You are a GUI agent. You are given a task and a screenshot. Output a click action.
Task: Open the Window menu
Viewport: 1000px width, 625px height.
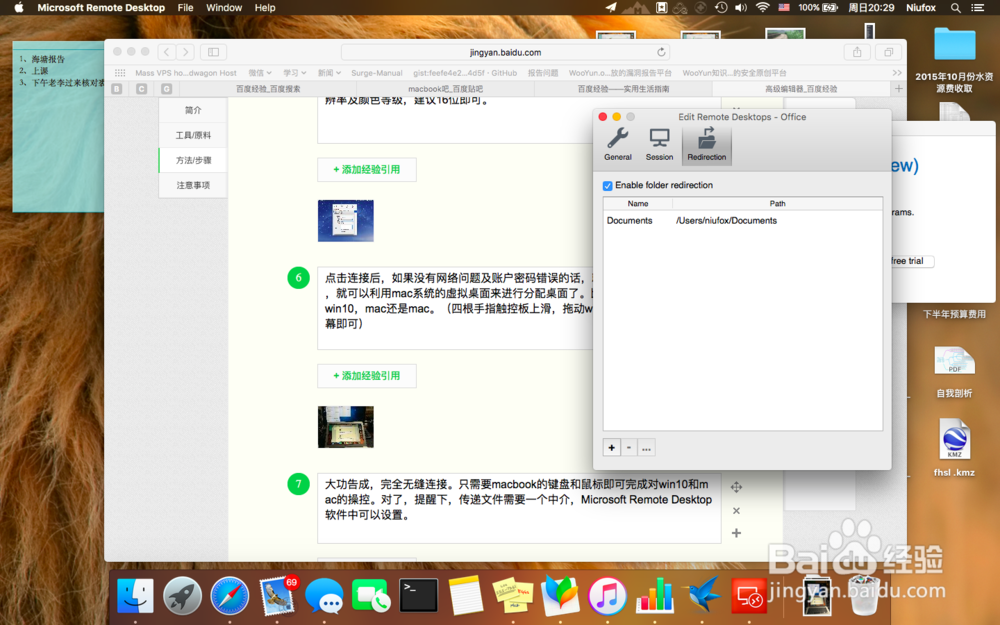[224, 8]
